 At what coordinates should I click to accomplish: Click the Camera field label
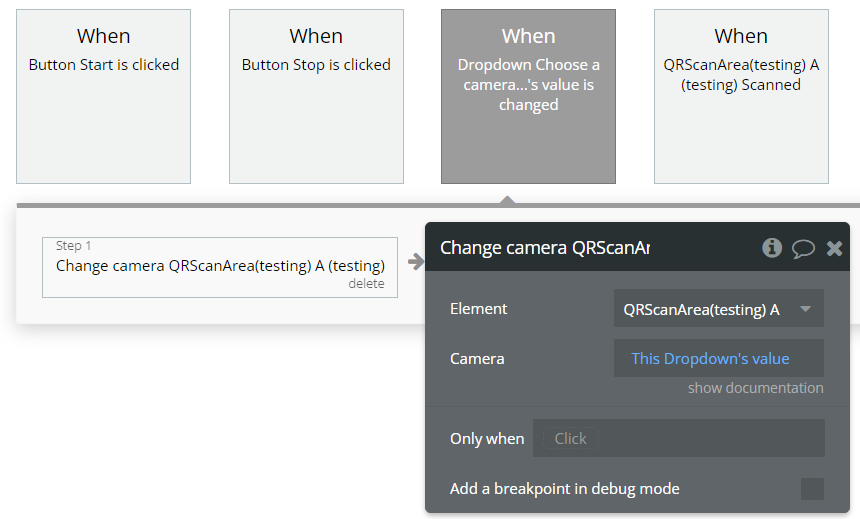tap(477, 358)
